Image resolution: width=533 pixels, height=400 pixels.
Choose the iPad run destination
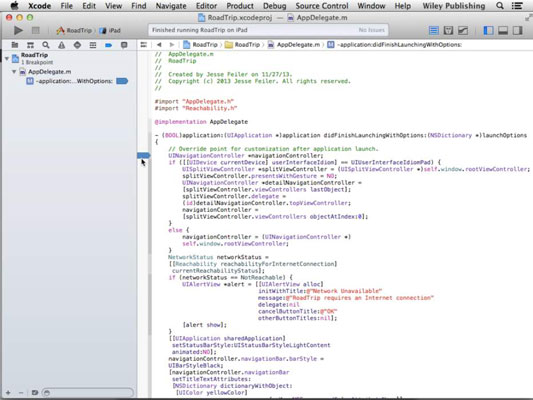click(x=110, y=31)
